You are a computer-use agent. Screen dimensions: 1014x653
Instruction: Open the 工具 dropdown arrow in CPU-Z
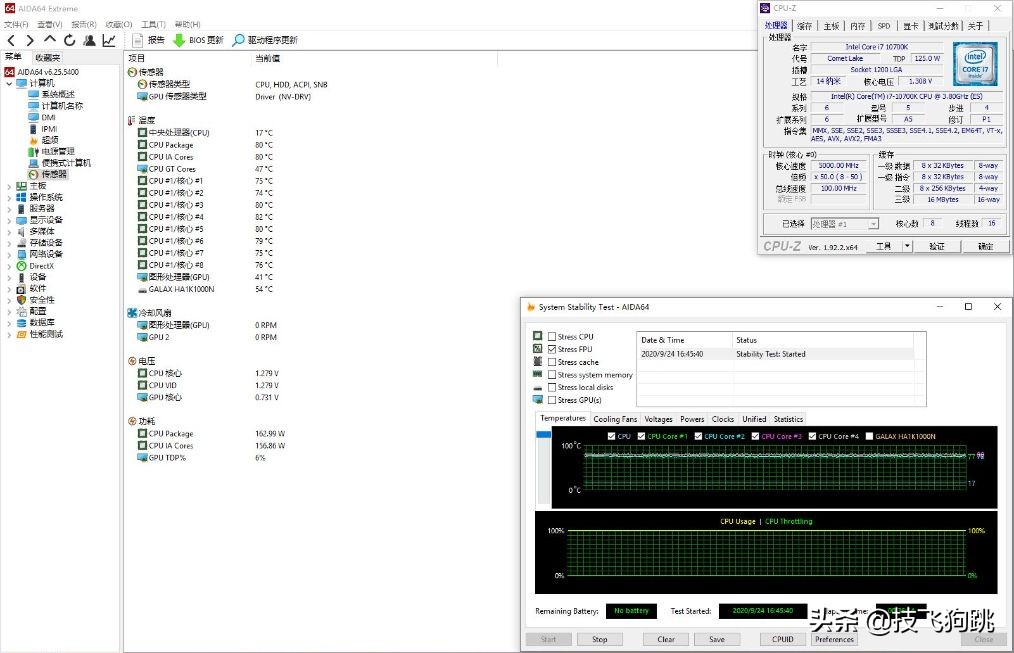point(906,245)
